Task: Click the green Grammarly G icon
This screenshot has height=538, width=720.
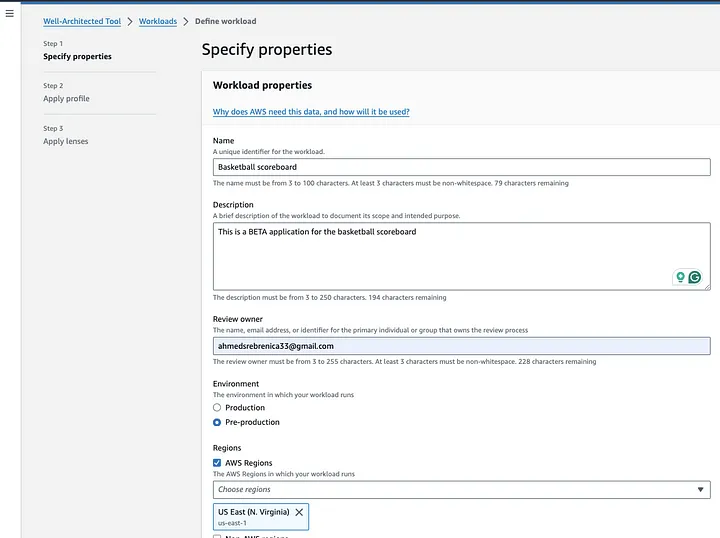Action: tap(694, 277)
